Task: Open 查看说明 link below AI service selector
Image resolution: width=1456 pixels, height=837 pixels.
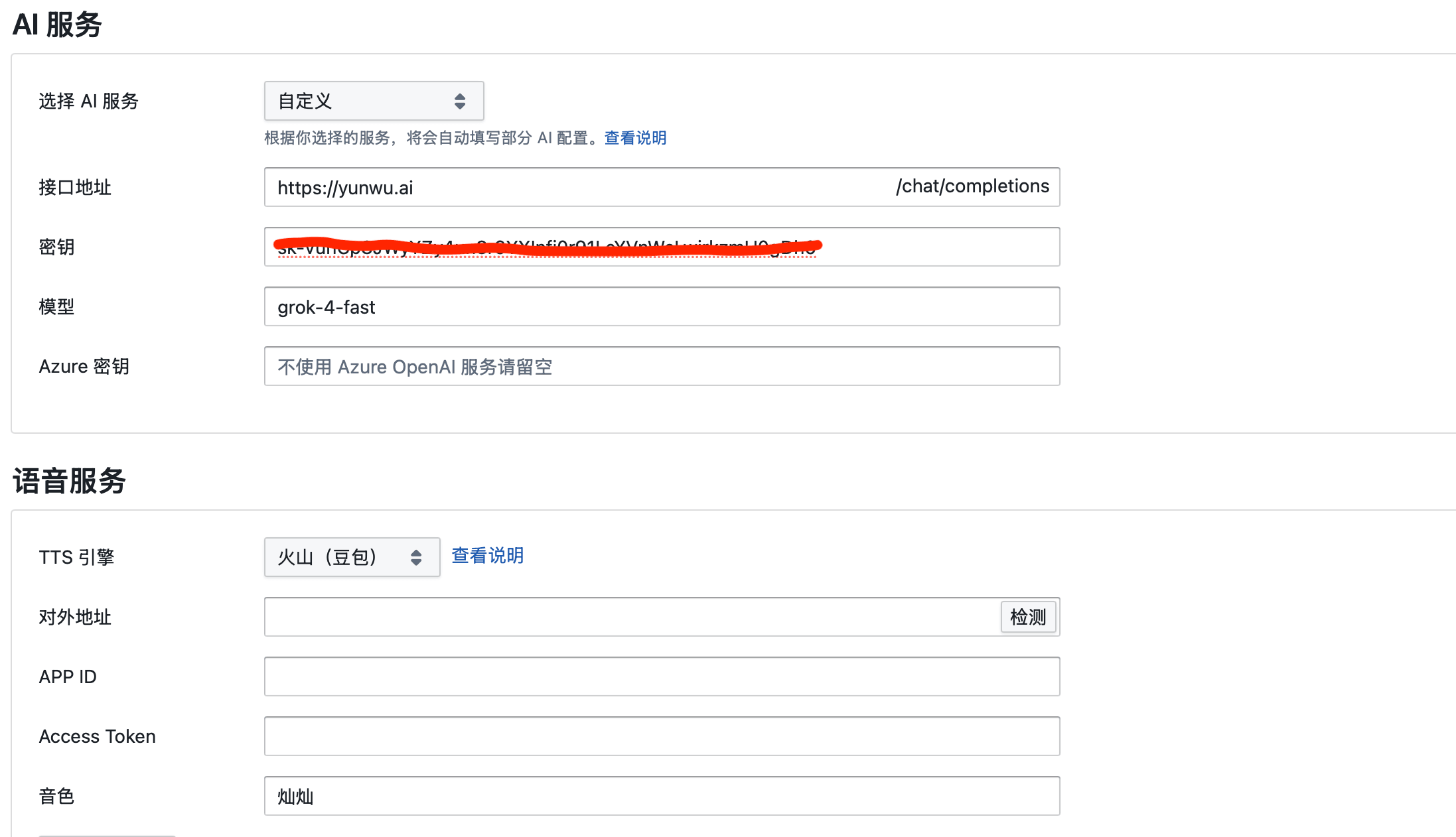Action: coord(635,138)
